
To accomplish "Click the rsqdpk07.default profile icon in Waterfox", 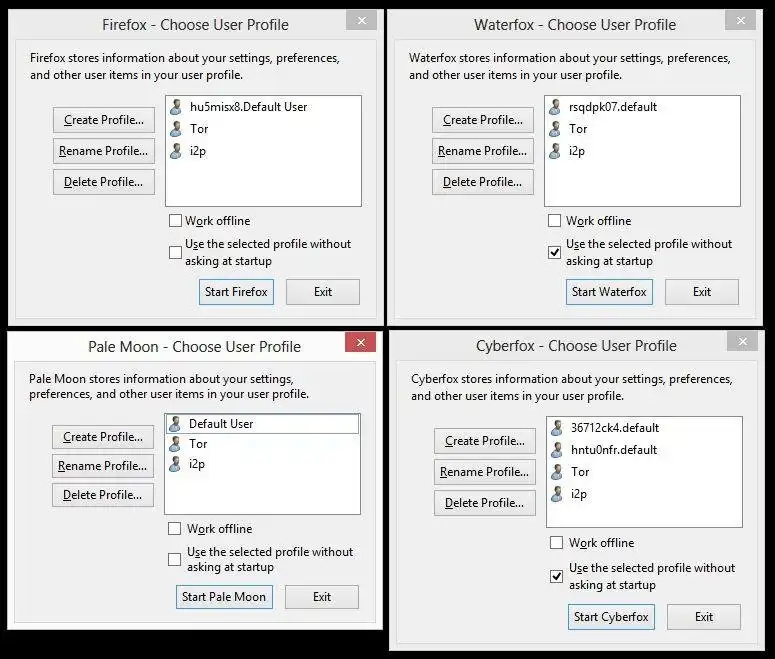I will click(555, 107).
